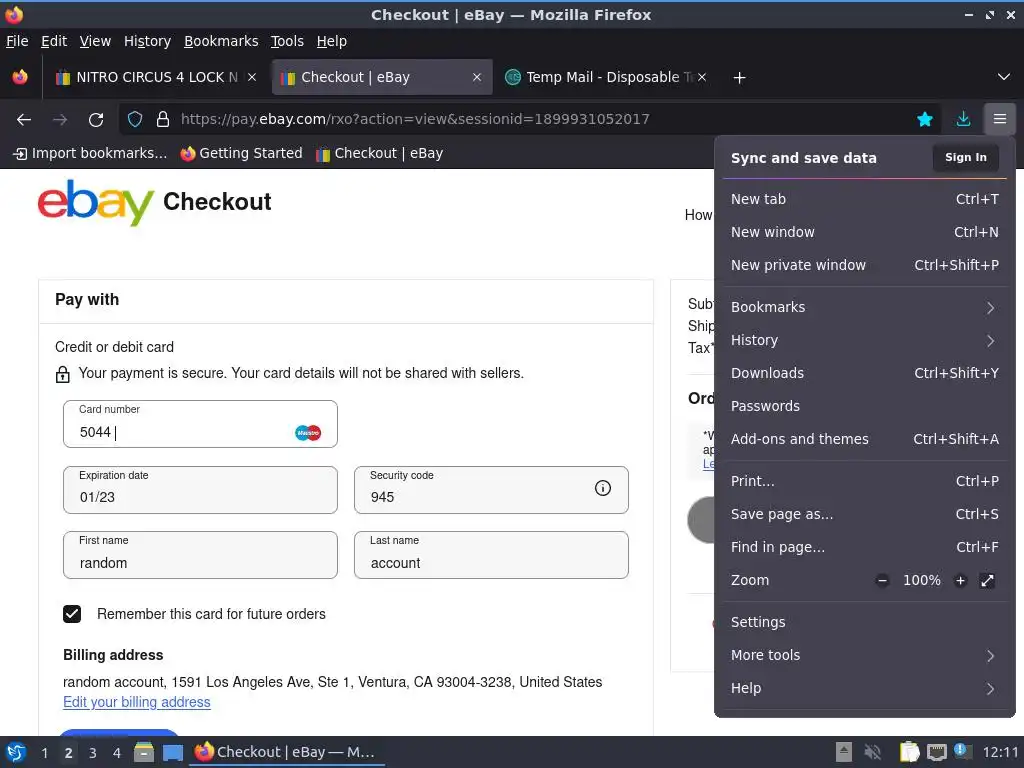Click the Firefox View icon in tab strip
The image size is (1024, 768).
[20, 77]
